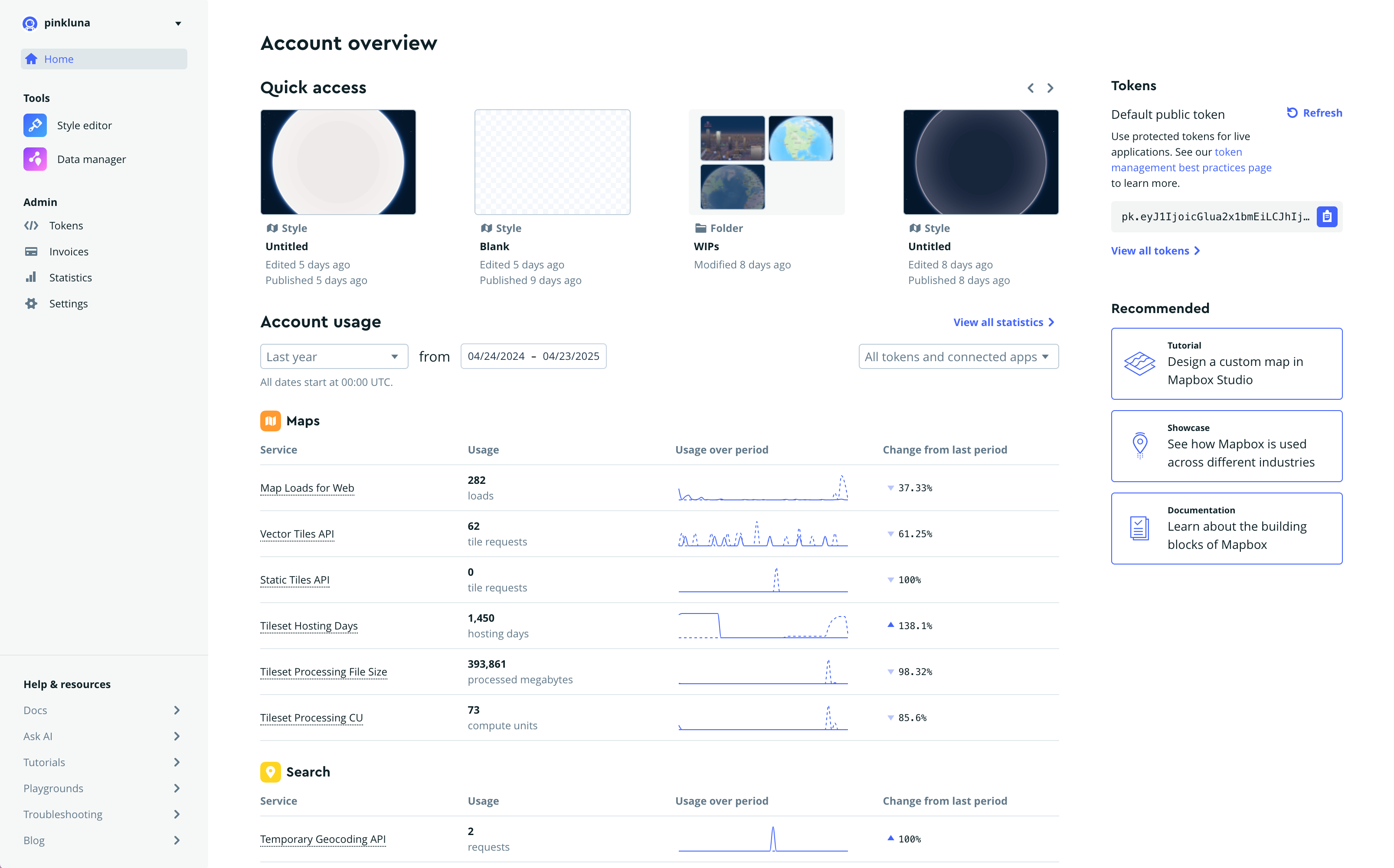Open See how Mapbox is used showcase card
Image resolution: width=1394 pixels, height=868 pixels.
pyautogui.click(x=1226, y=445)
